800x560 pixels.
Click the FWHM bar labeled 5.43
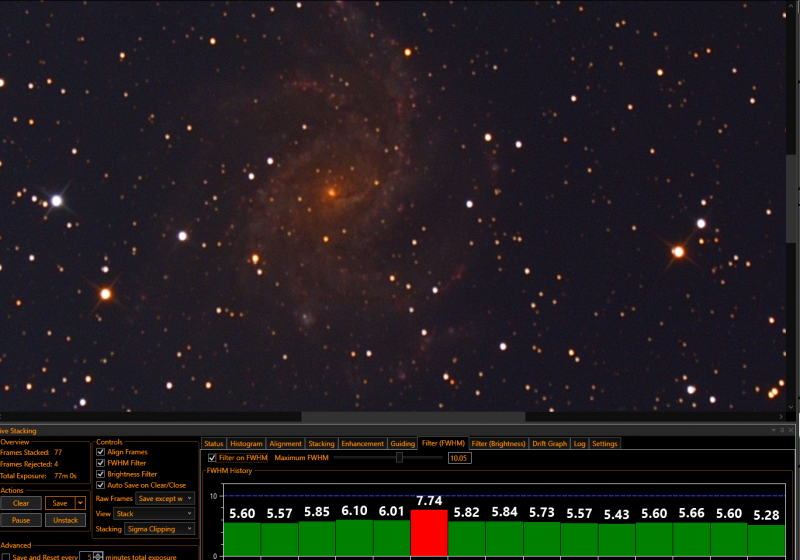[616, 540]
